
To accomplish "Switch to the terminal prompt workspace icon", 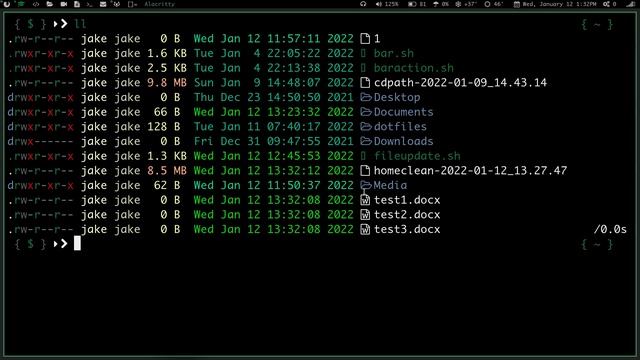I will pos(89,4).
